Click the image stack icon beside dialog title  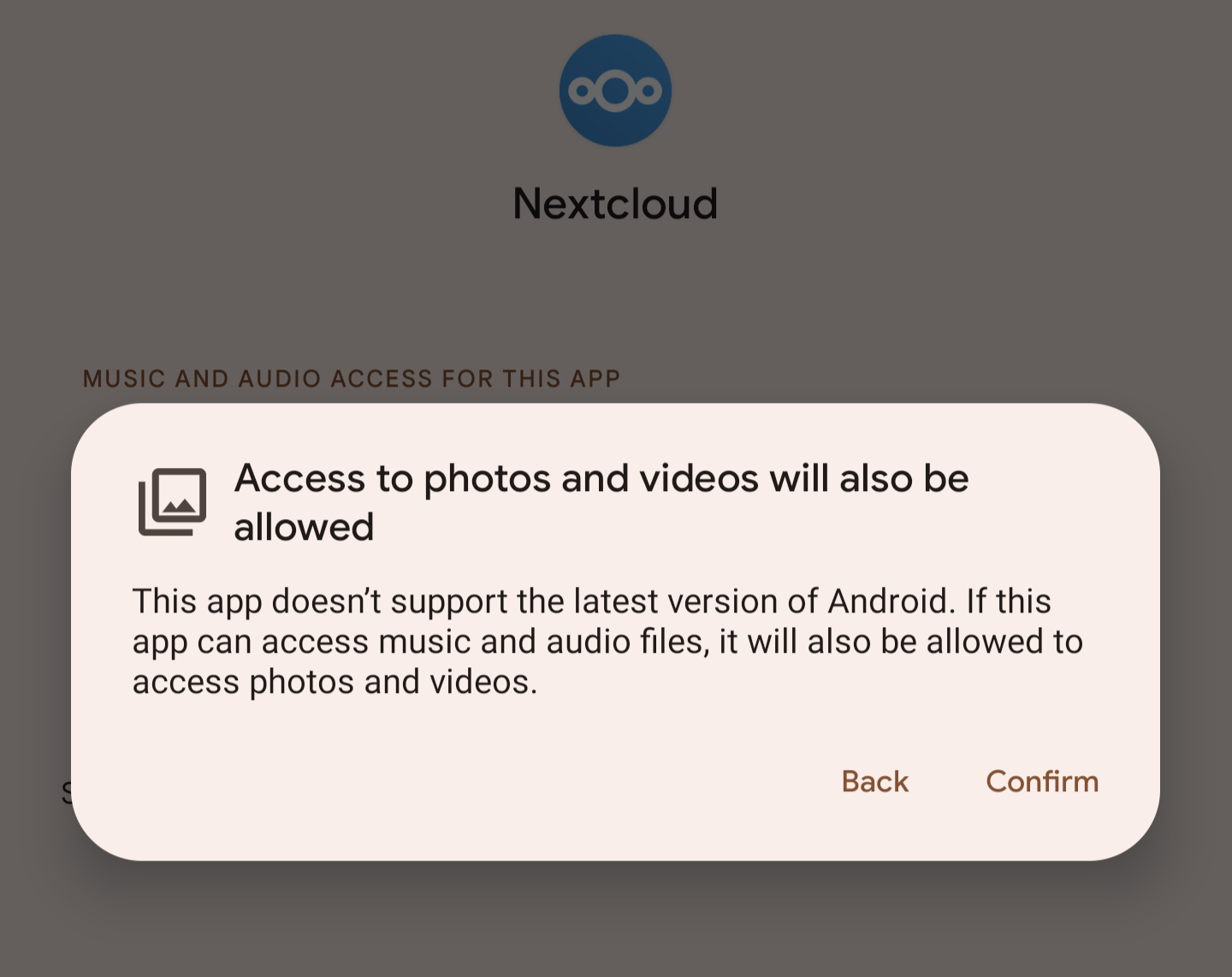tap(172, 501)
